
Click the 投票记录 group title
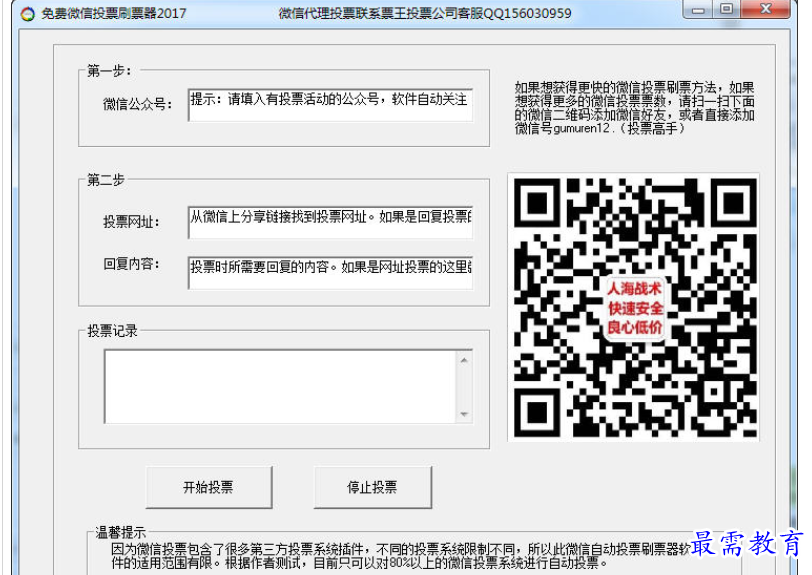pos(112,330)
